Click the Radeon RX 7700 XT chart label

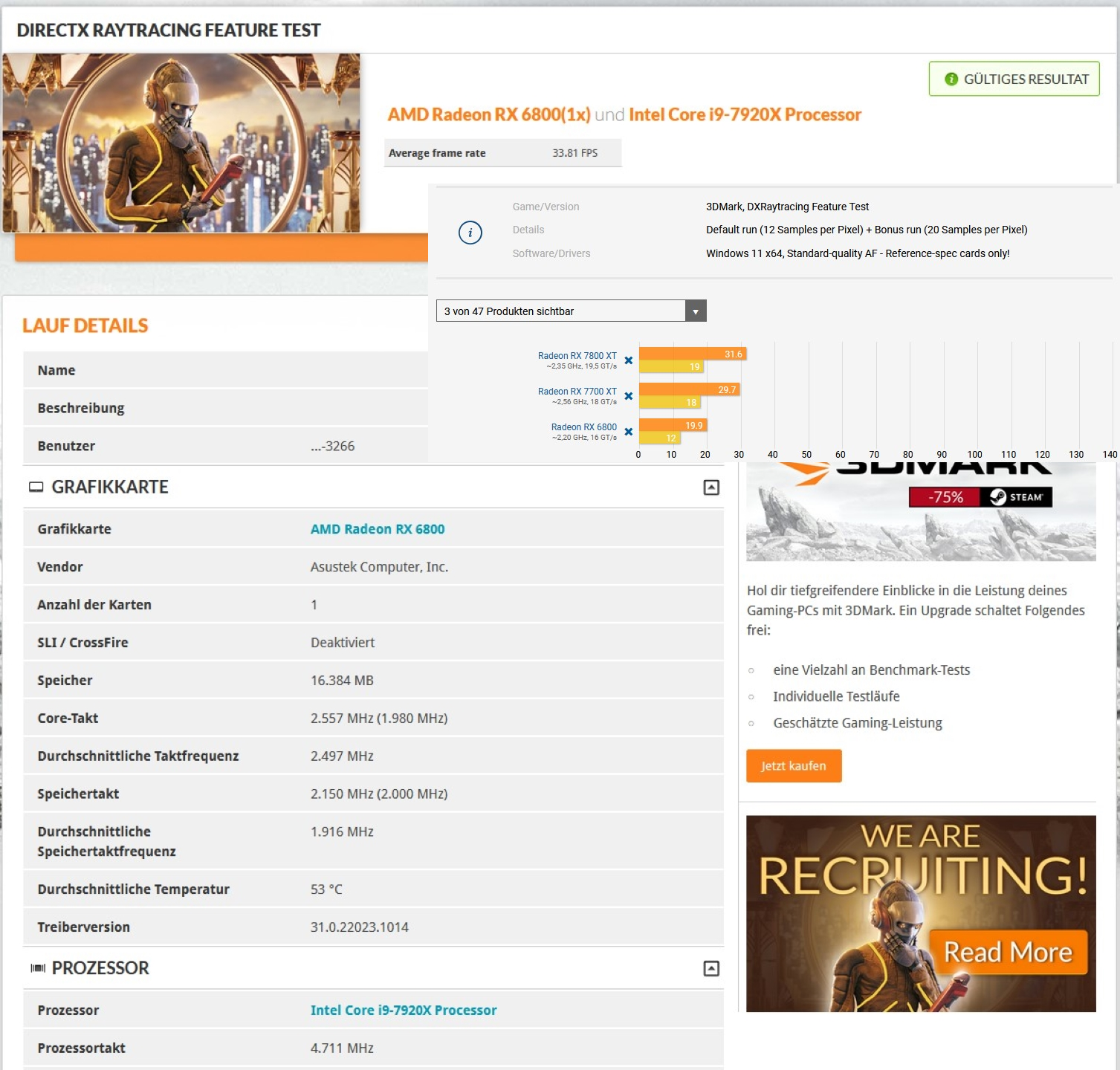click(x=577, y=392)
